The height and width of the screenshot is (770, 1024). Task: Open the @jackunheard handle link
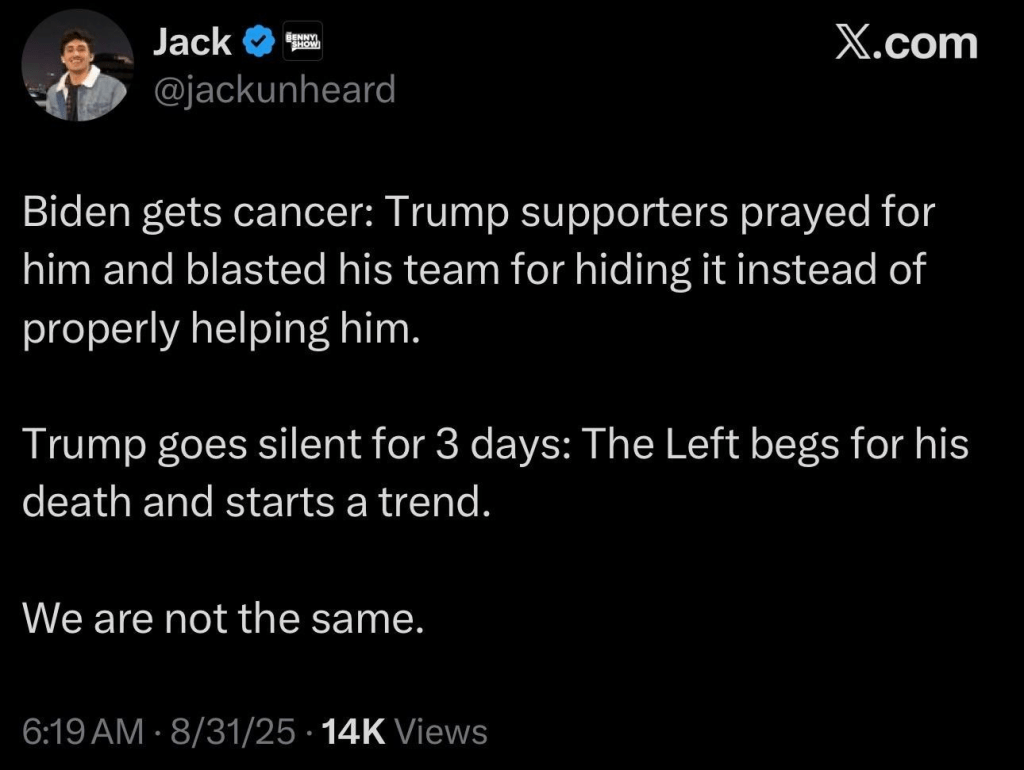[273, 90]
